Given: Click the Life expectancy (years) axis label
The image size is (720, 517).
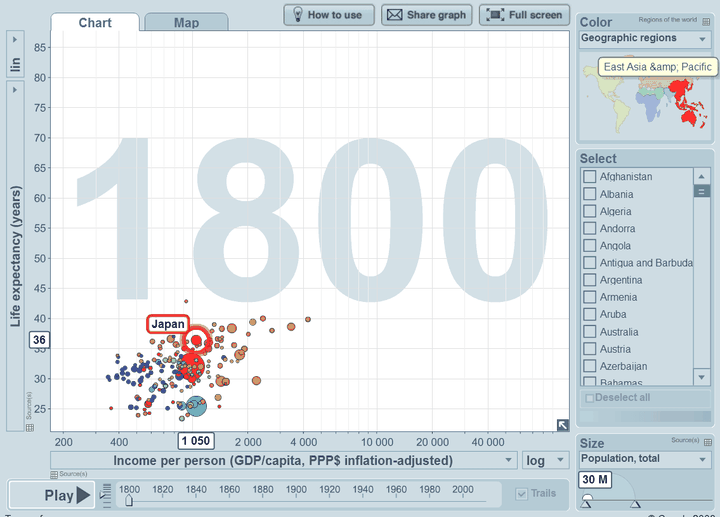Looking at the screenshot, I should (15, 256).
